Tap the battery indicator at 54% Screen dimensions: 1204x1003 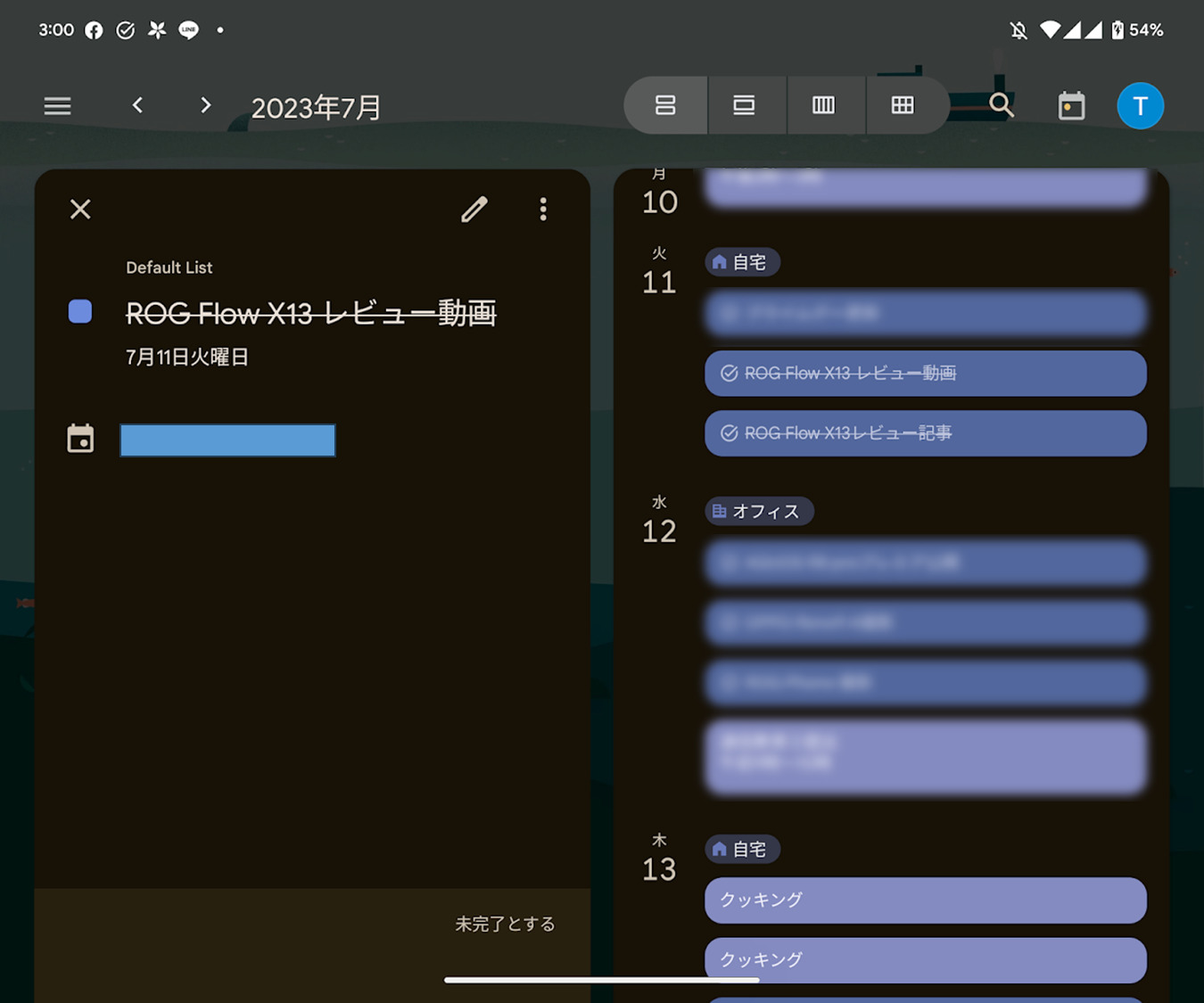[x=1136, y=30]
